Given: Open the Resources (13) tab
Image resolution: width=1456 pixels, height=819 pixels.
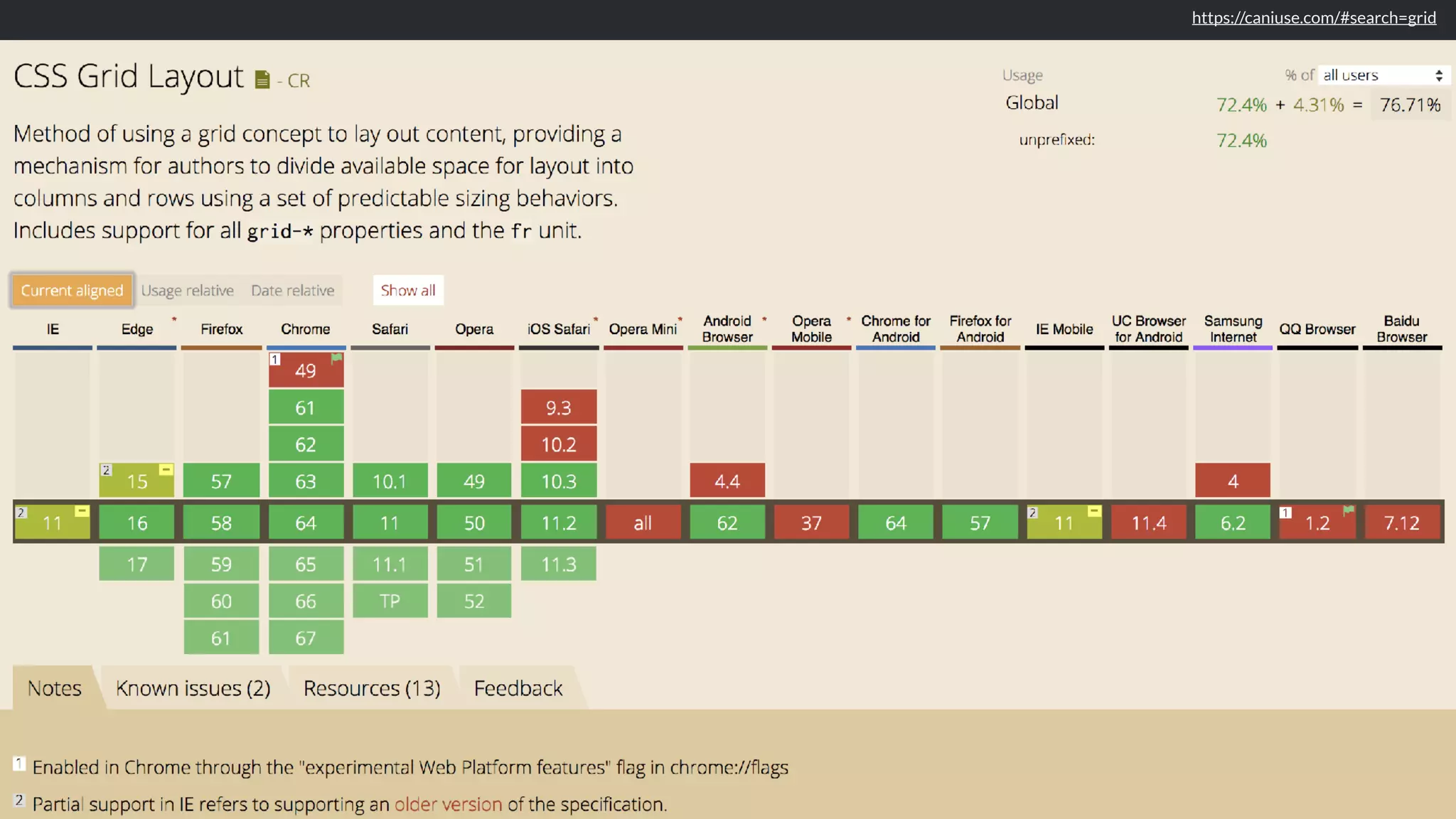Looking at the screenshot, I should pos(372,688).
